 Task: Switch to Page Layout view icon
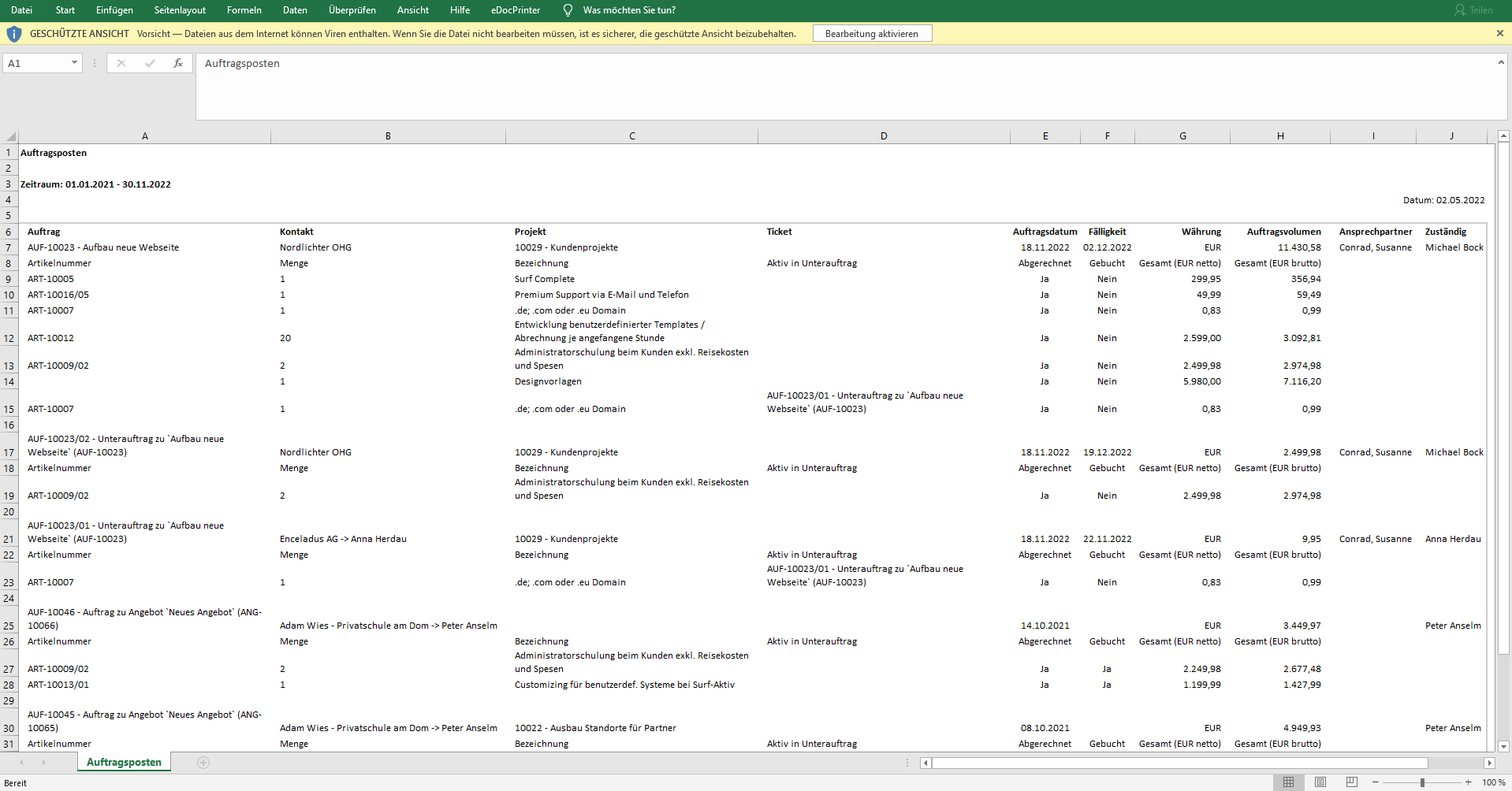pyautogui.click(x=1320, y=782)
